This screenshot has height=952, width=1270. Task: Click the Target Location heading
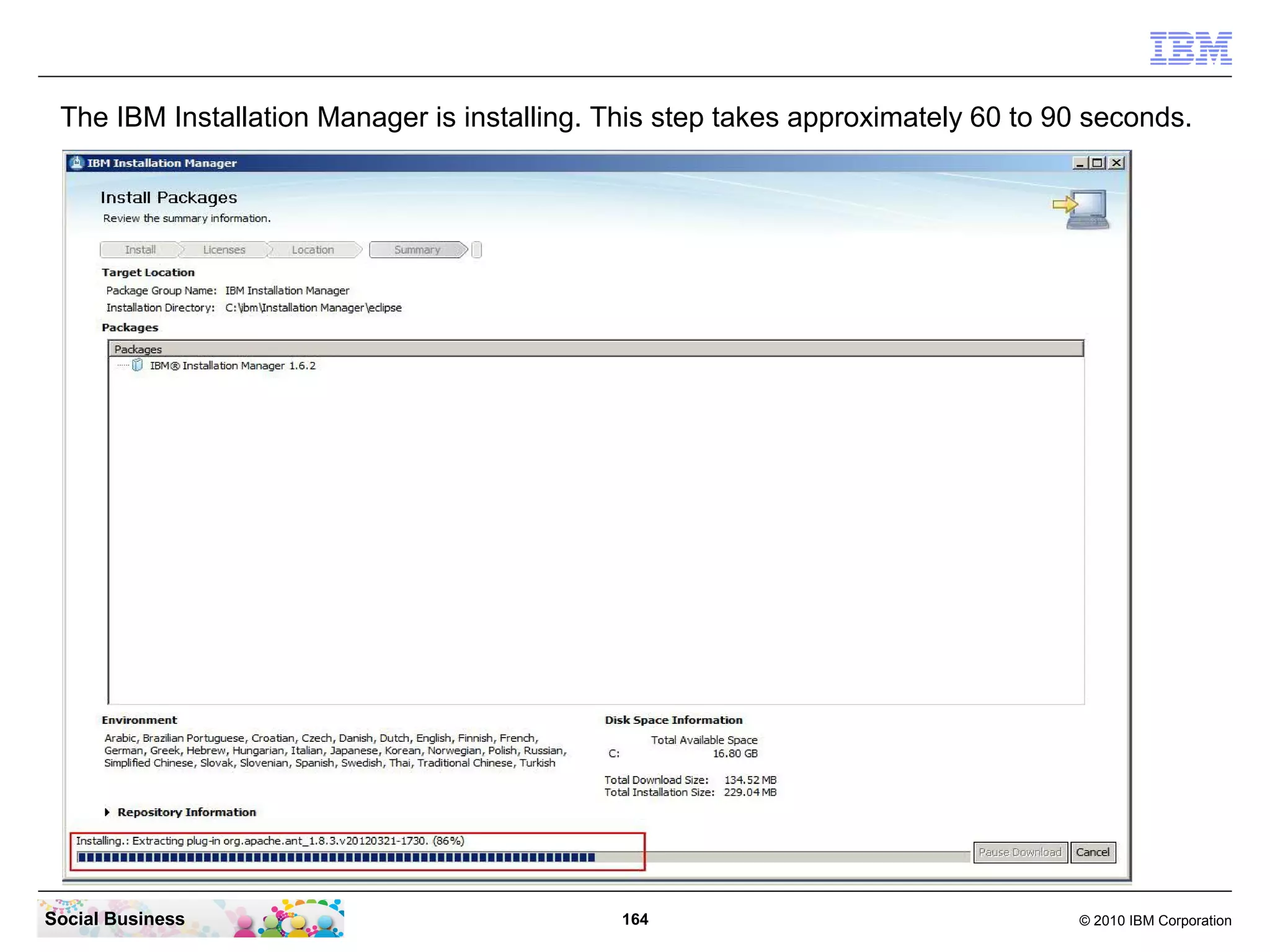[148, 273]
